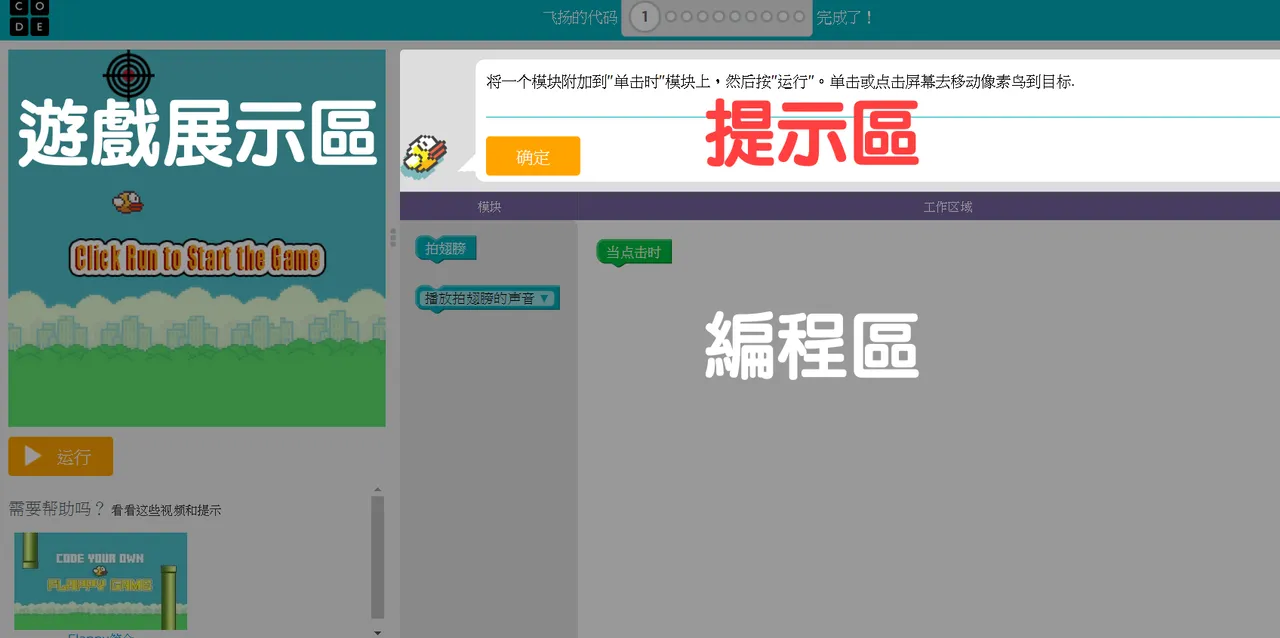Click the 需要帮助吗？ text
This screenshot has width=1280, height=638.
pyautogui.click(x=57, y=508)
